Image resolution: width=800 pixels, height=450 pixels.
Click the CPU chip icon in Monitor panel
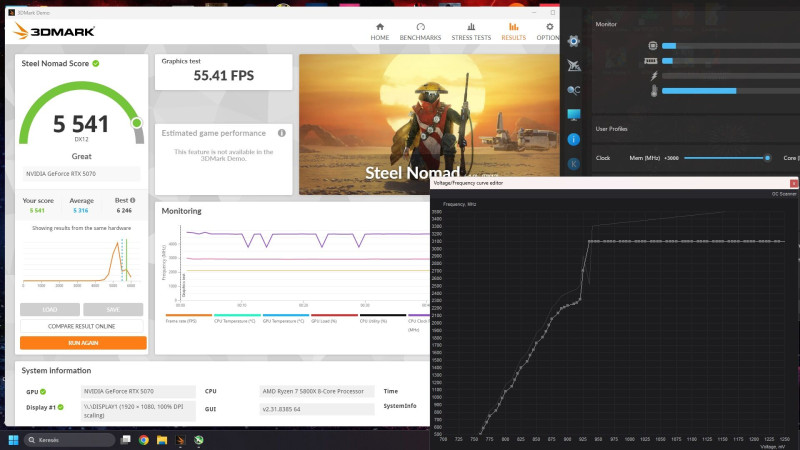click(653, 46)
